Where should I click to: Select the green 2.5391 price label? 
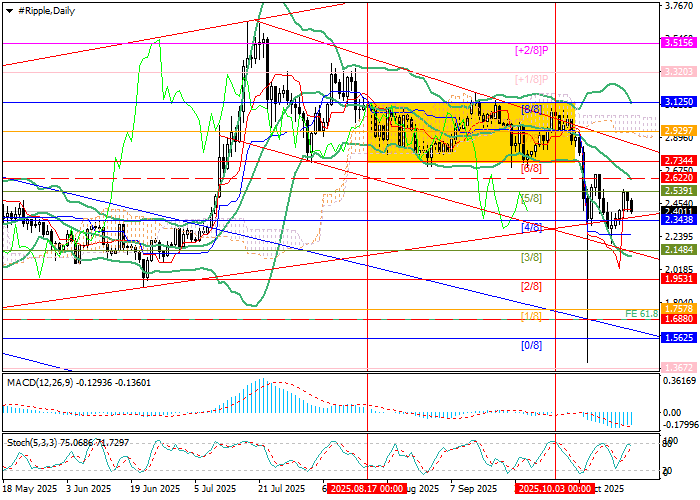[679, 191]
